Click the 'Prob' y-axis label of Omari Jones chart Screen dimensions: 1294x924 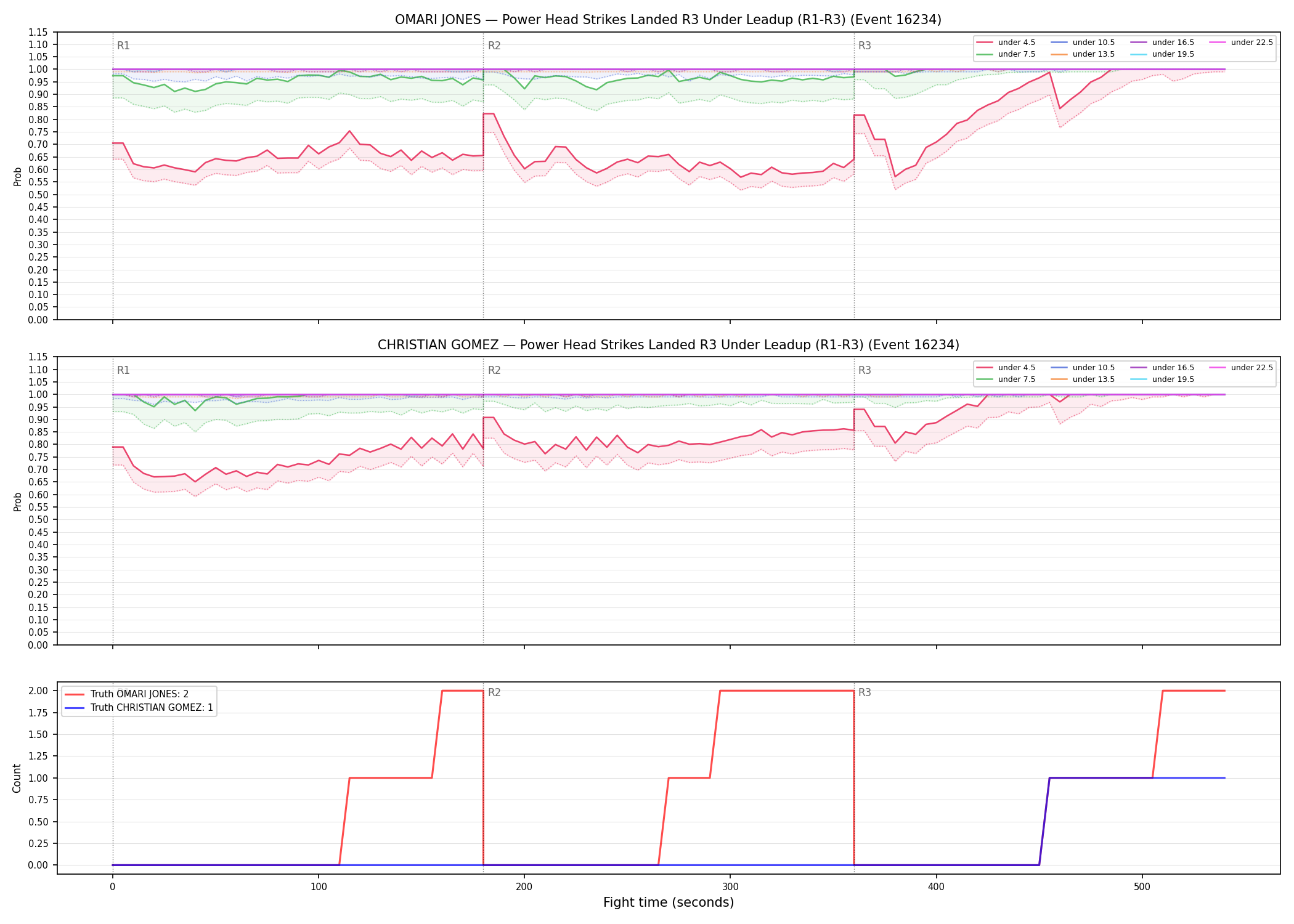point(18,176)
